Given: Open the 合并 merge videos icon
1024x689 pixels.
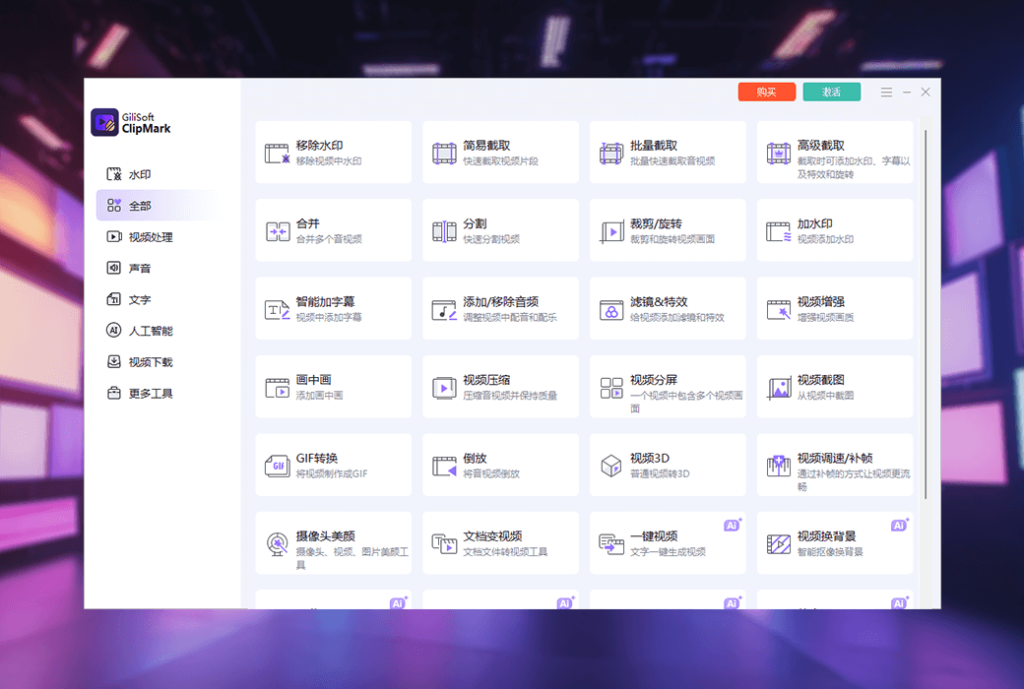Looking at the screenshot, I should (x=278, y=231).
